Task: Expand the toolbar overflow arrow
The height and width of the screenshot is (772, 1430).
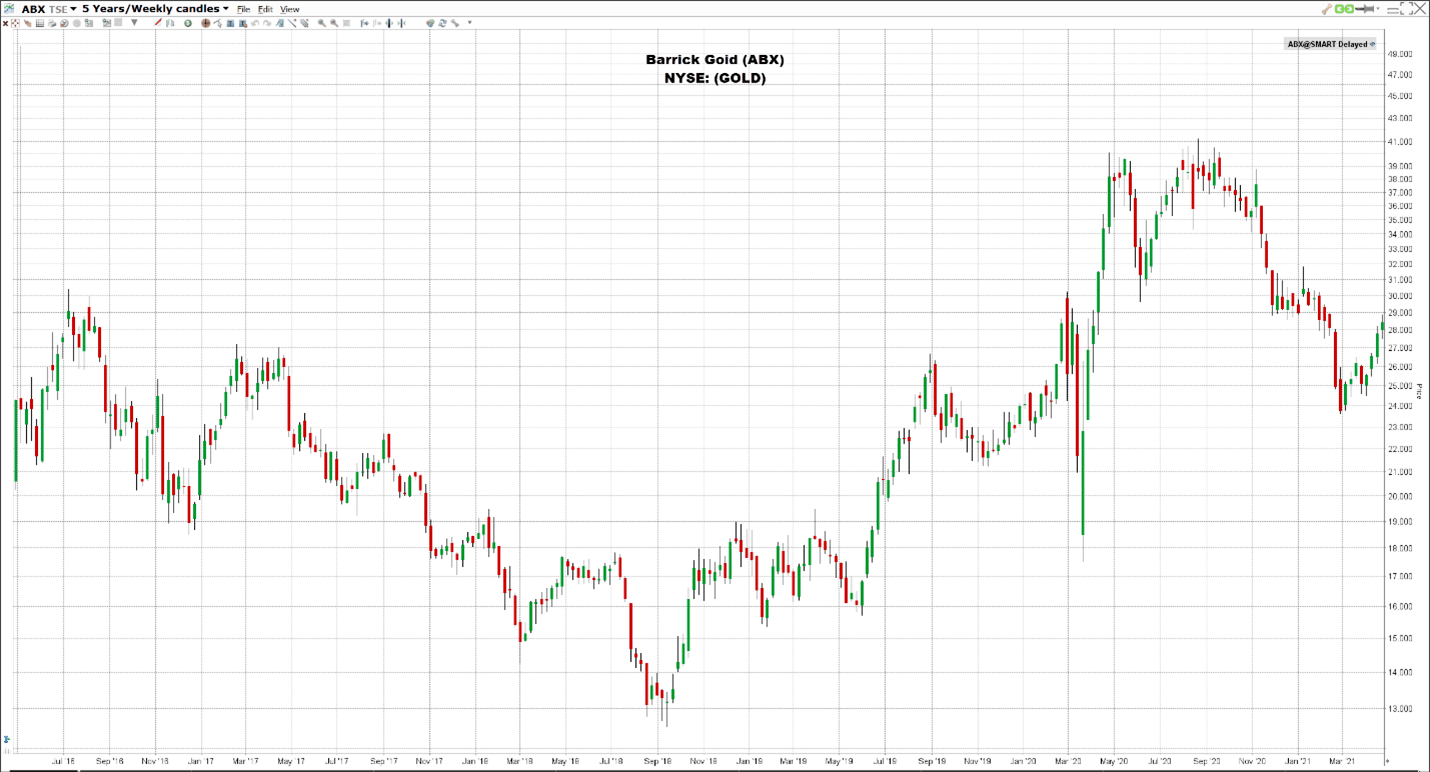Action: (469, 22)
